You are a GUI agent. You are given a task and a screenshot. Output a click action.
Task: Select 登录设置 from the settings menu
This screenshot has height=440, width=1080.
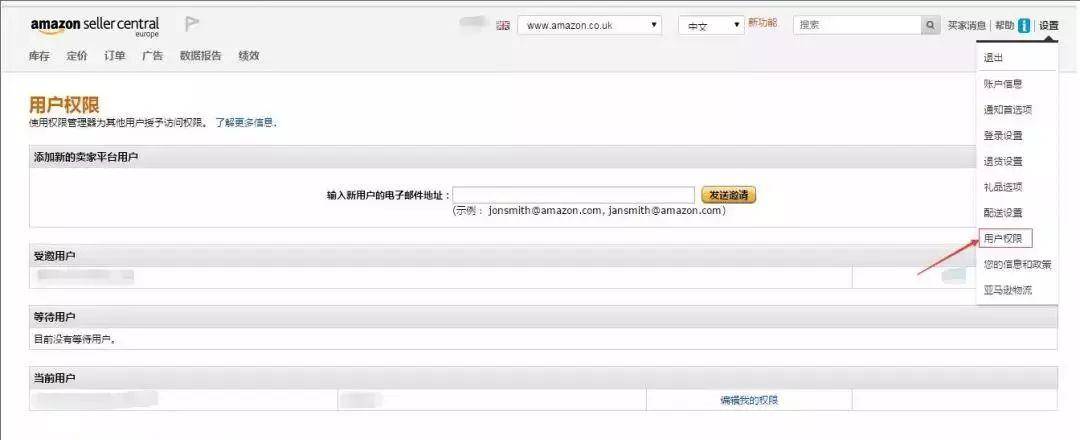[x=1003, y=136]
